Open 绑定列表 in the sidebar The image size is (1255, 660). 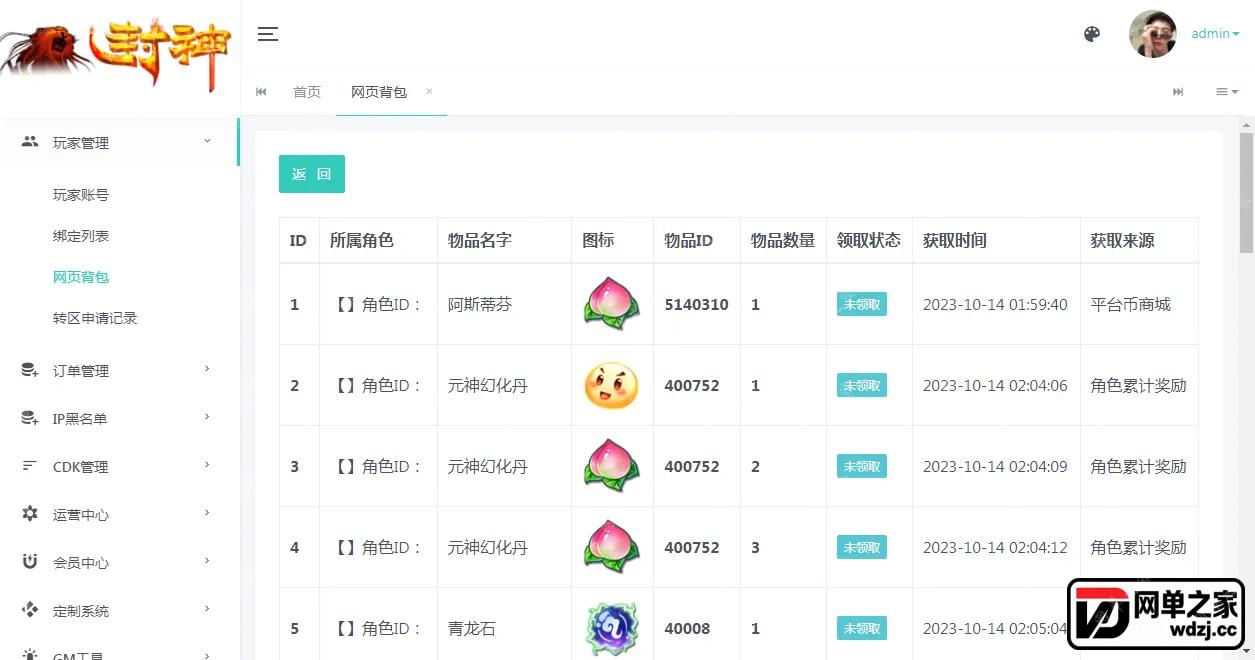(81, 236)
